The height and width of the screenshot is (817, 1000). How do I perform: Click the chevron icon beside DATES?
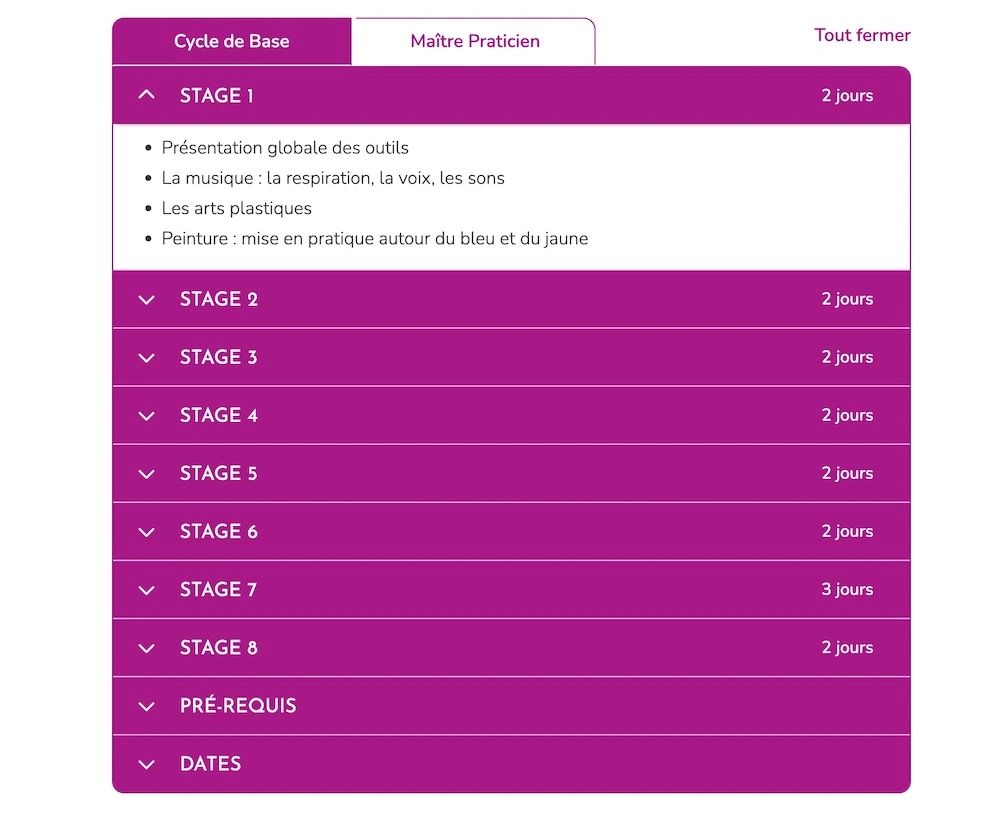(x=147, y=764)
